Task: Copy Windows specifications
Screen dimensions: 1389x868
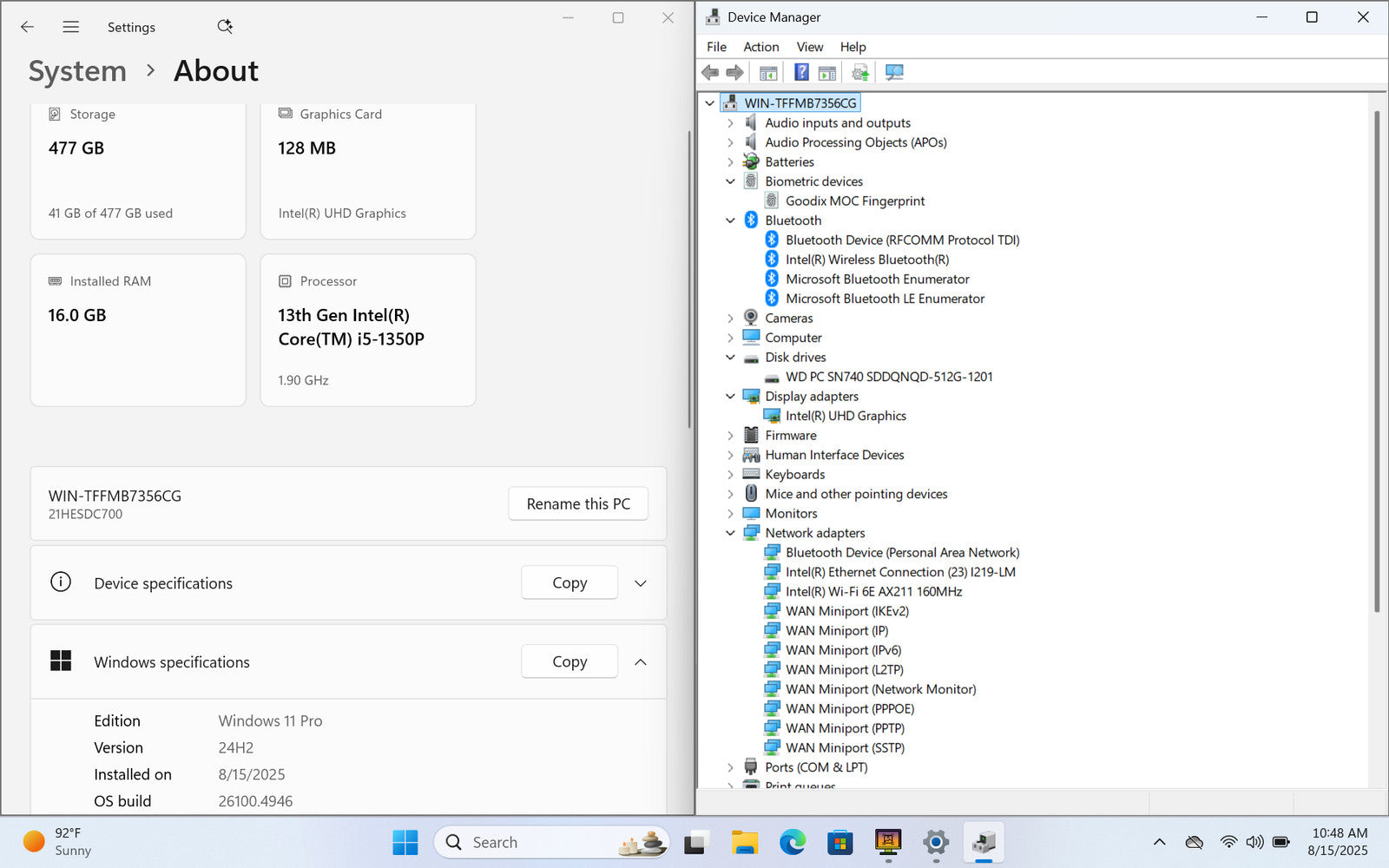Action: coord(569,662)
